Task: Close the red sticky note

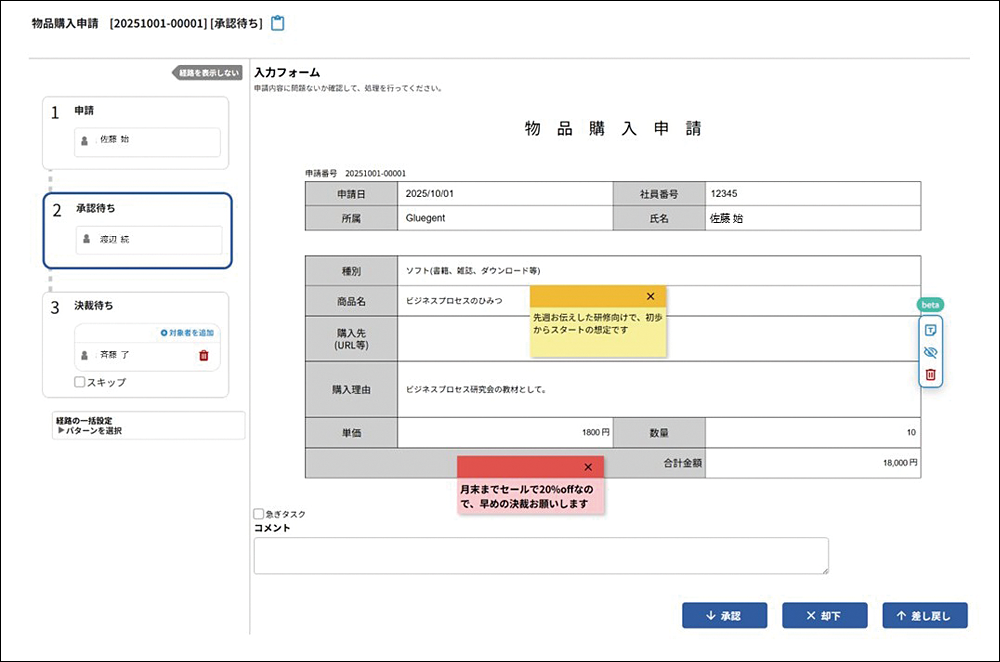Action: (587, 467)
